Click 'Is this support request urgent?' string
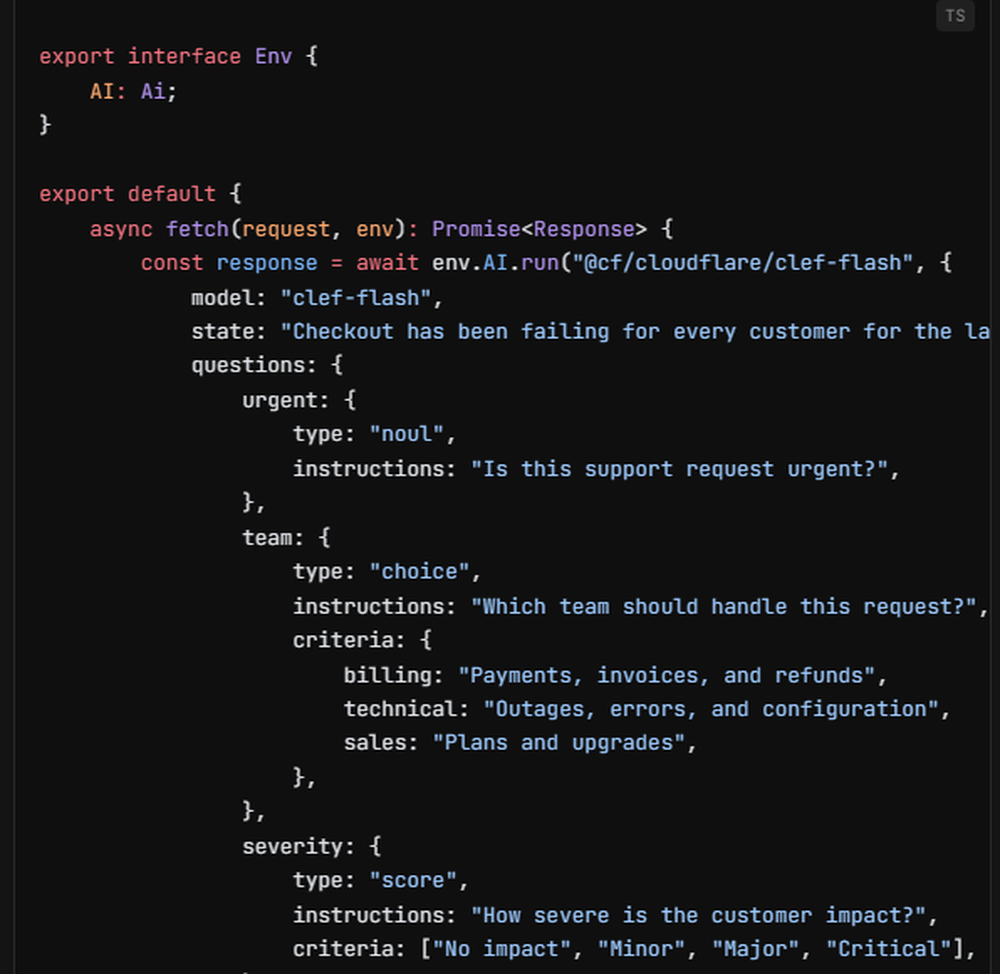Viewport: 1000px width, 974px height. click(680, 469)
